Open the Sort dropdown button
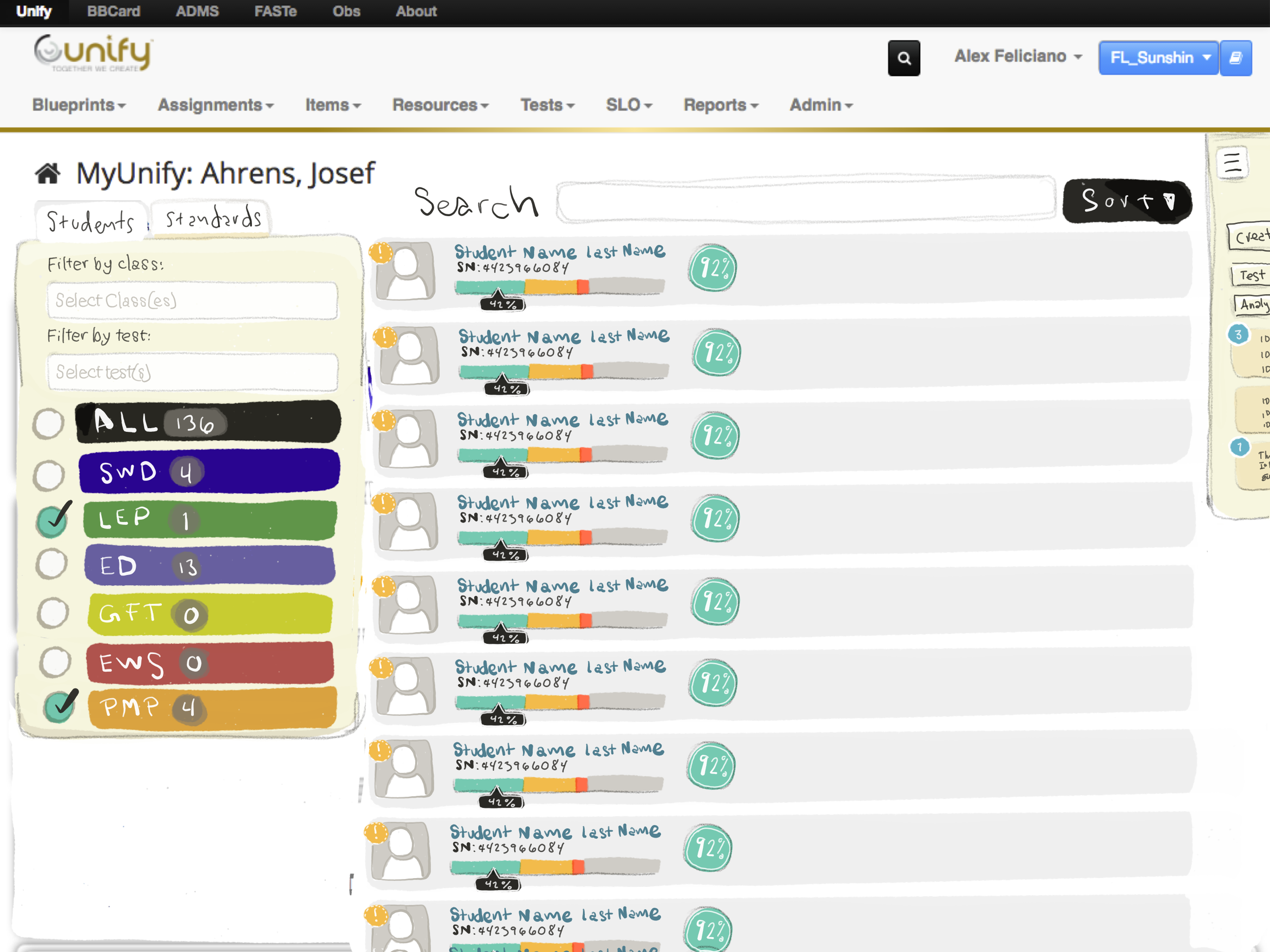The height and width of the screenshot is (952, 1270). 1127,202
